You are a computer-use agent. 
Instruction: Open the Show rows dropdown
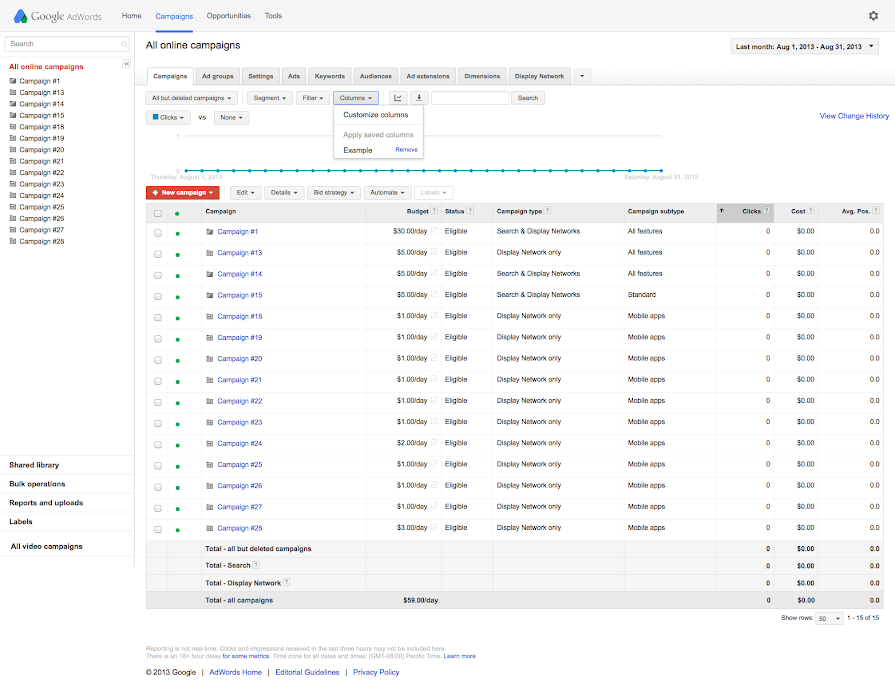click(x=829, y=619)
